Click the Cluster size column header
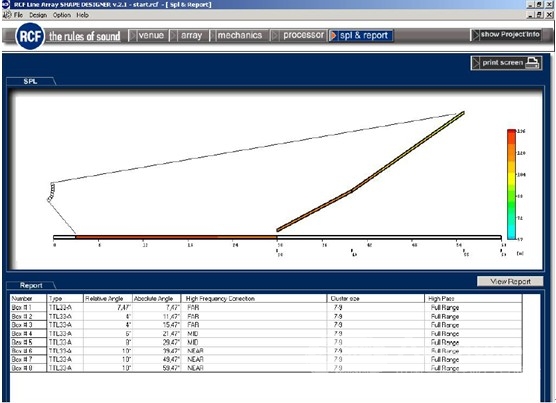This screenshot has width=556, height=403. pyautogui.click(x=376, y=298)
